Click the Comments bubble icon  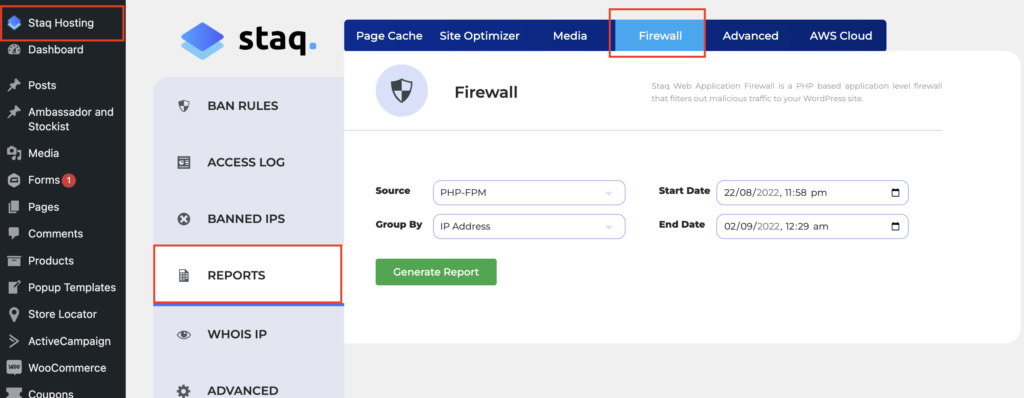(x=14, y=233)
